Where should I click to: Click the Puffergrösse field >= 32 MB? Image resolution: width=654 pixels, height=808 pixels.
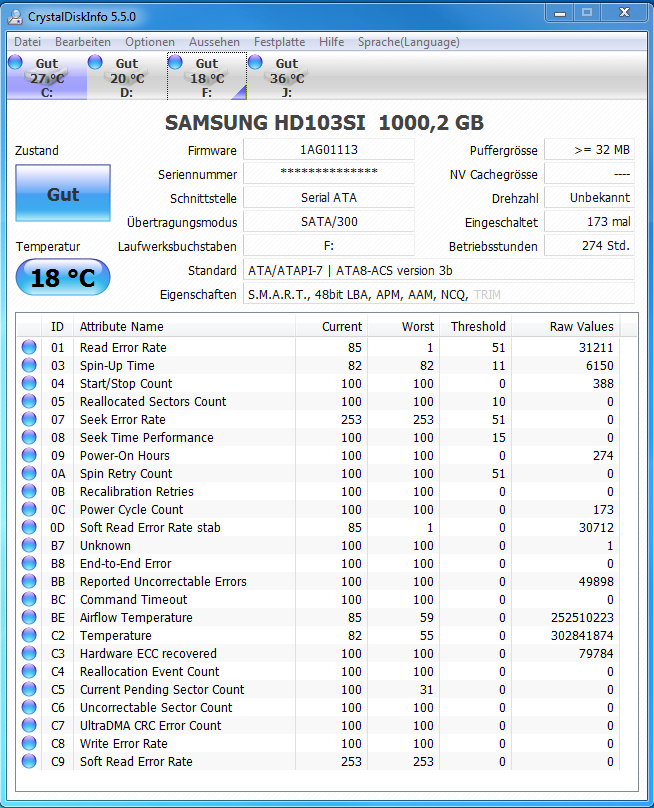[x=590, y=149]
